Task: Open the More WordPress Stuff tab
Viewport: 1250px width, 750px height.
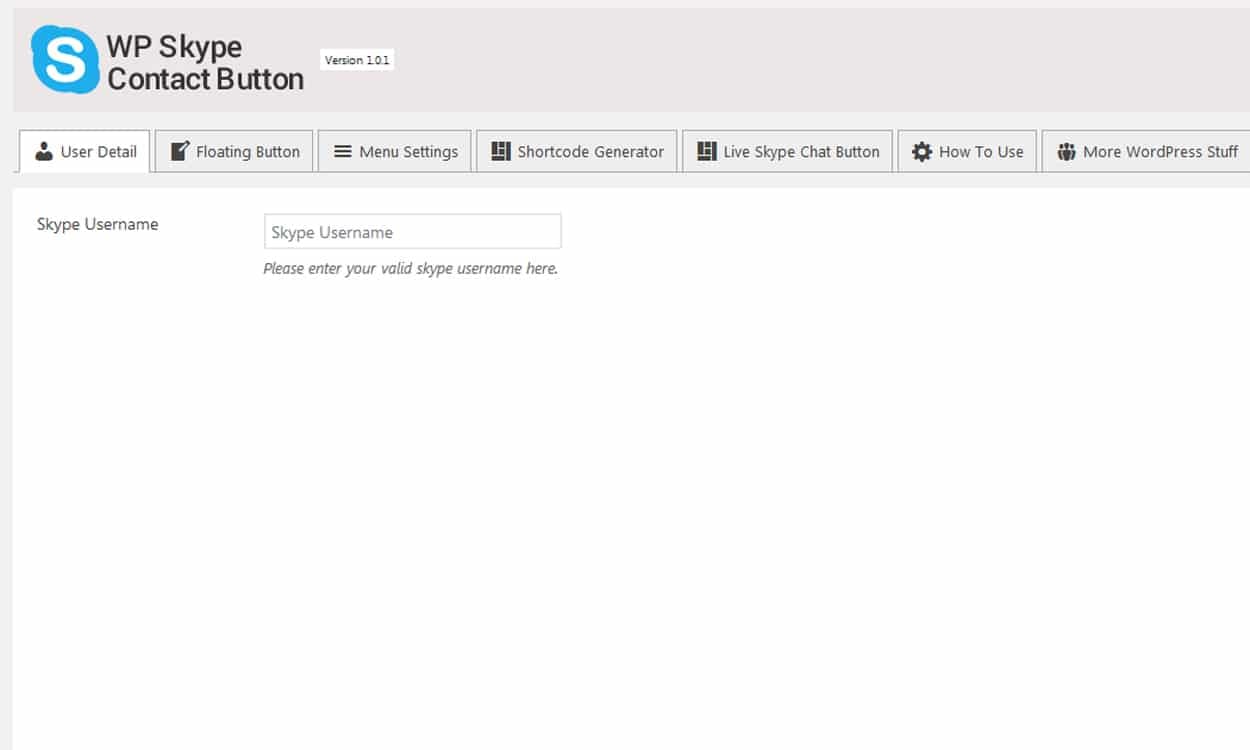Action: click(x=1146, y=151)
